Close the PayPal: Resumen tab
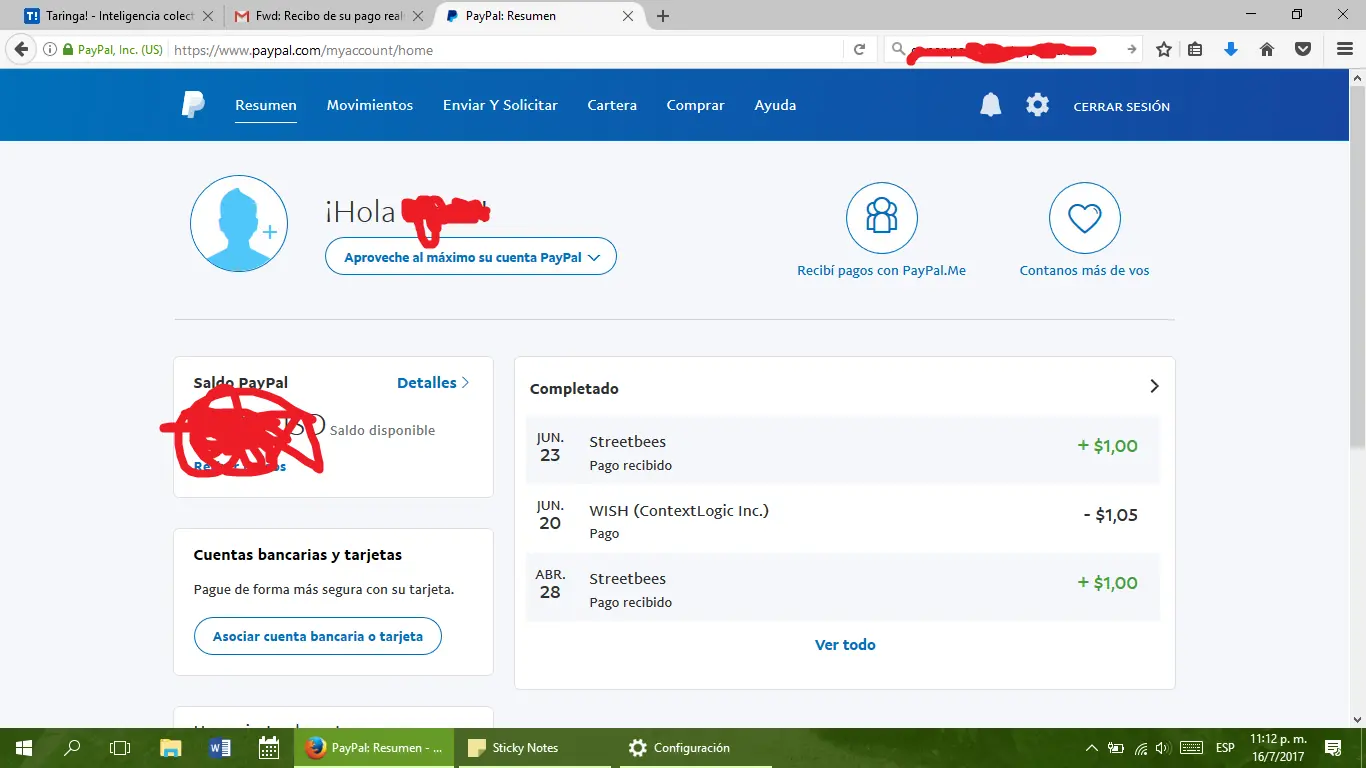Image resolution: width=1366 pixels, height=768 pixels. [628, 16]
